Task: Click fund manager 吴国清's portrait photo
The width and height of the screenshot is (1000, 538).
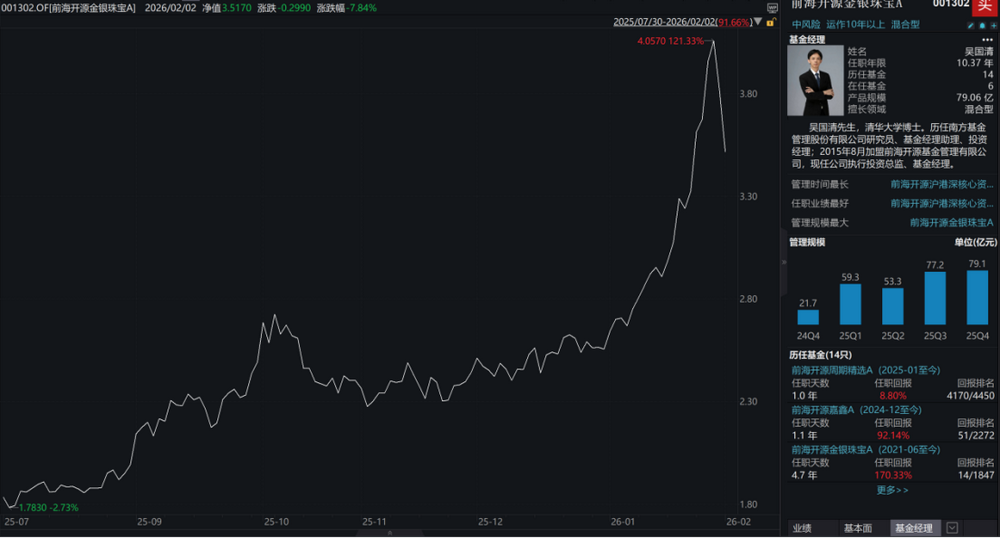Action: click(815, 81)
